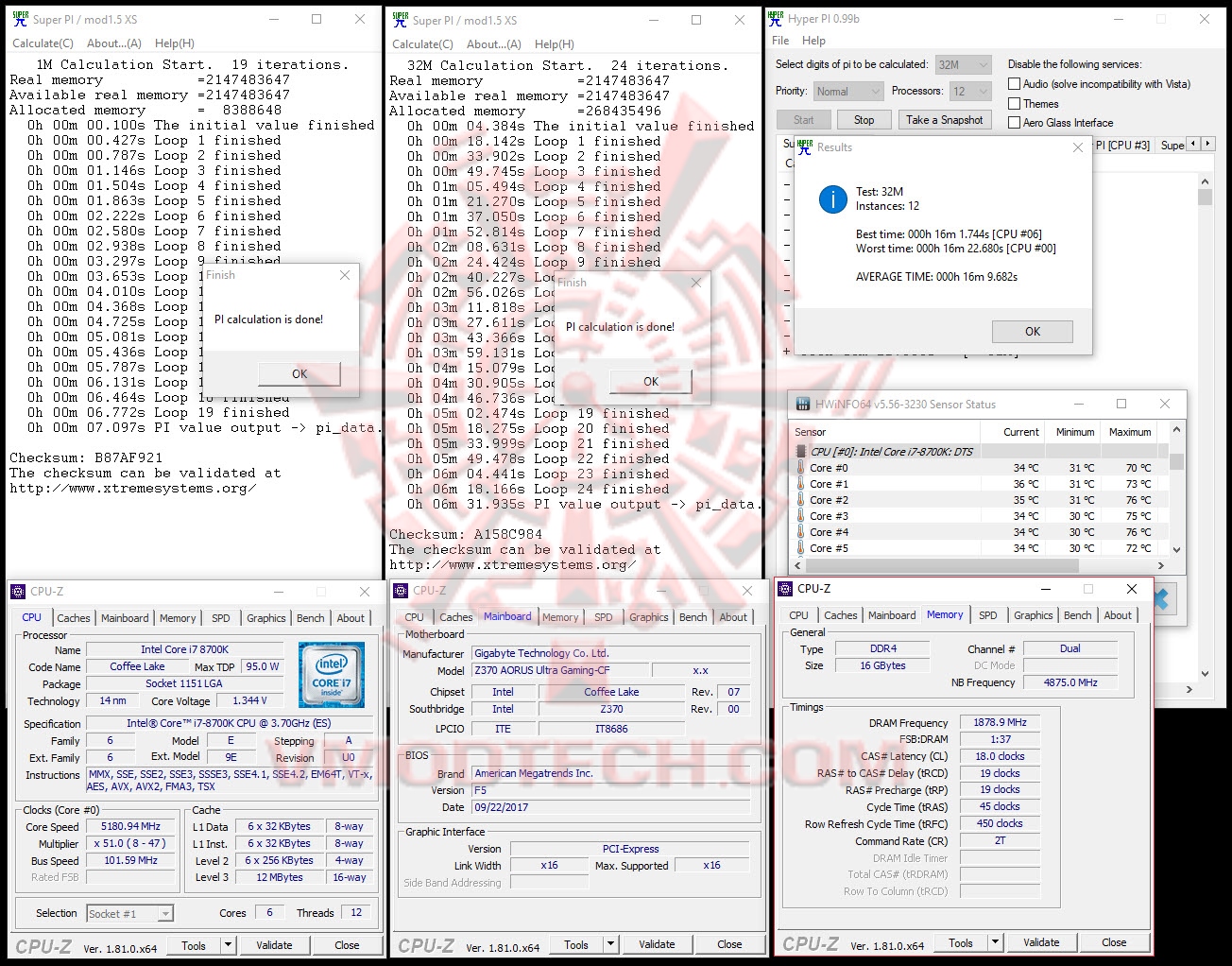Click the Intel Core i7 inside logo
This screenshot has width=1232, height=966.
point(332,675)
